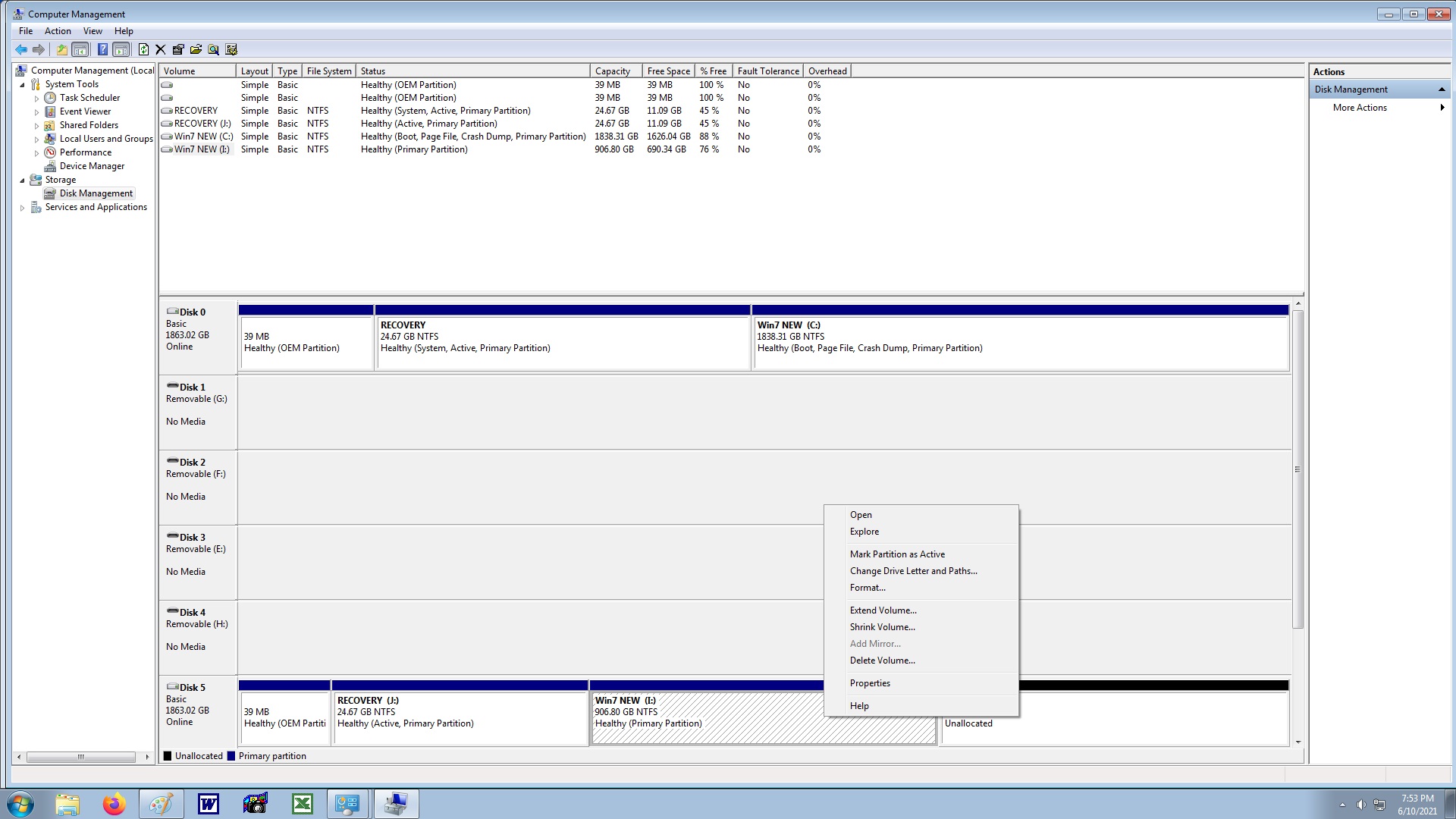The image size is (1456, 819).
Task: Click the Refresh toolbar icon
Action: [143, 50]
